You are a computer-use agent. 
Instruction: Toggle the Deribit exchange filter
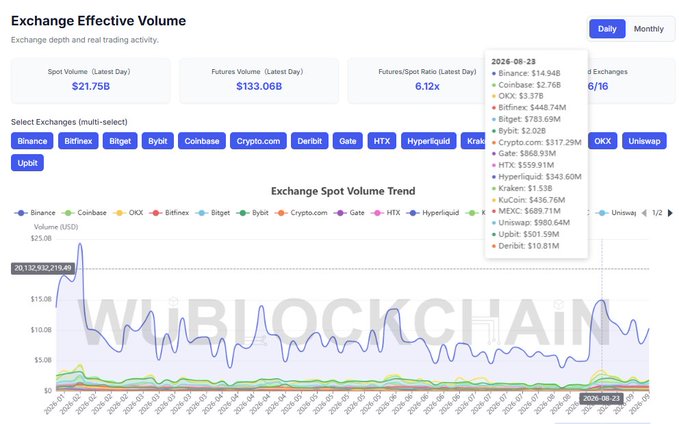310,141
